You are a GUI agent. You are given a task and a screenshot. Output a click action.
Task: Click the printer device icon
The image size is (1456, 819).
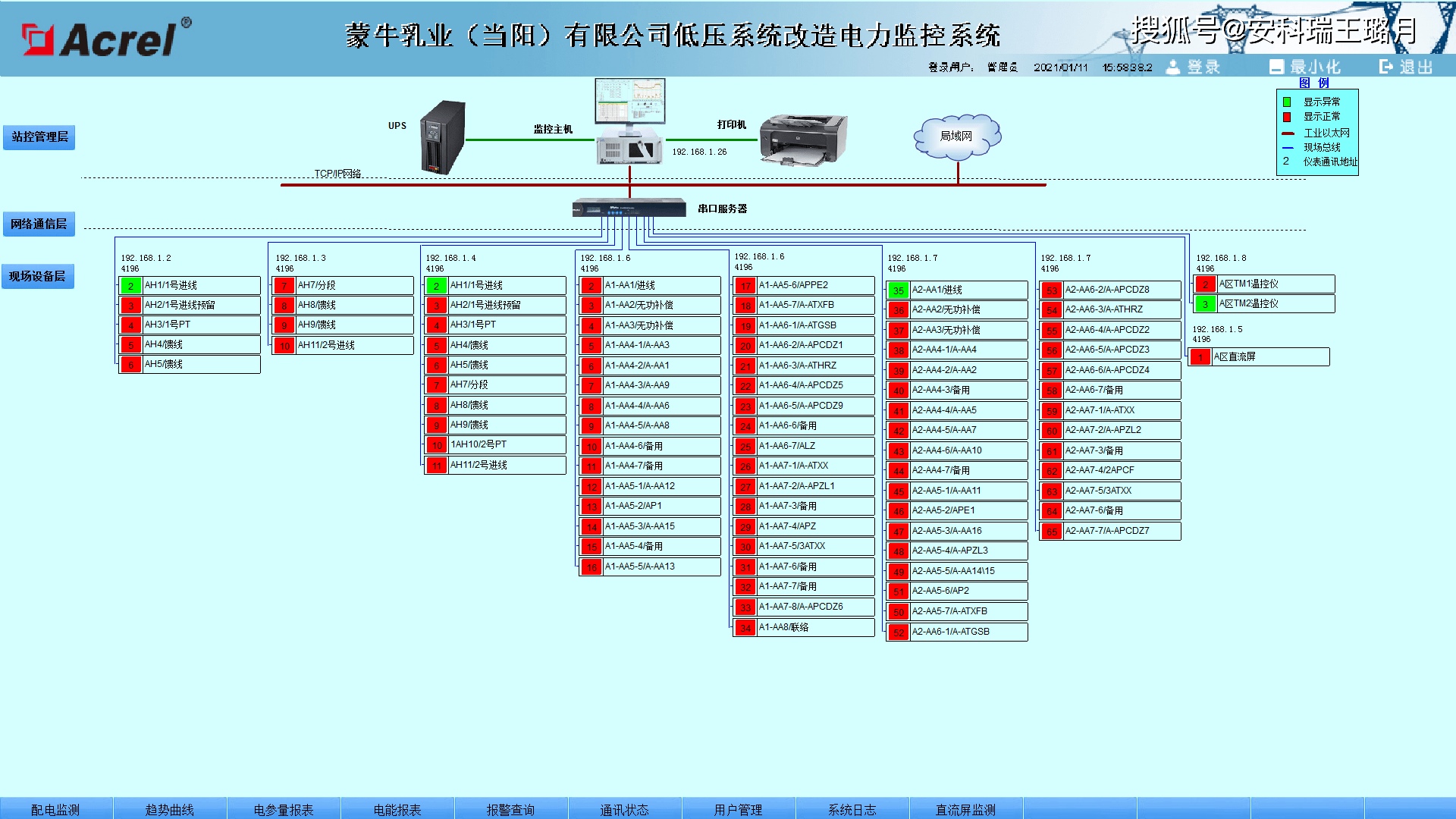[x=803, y=140]
